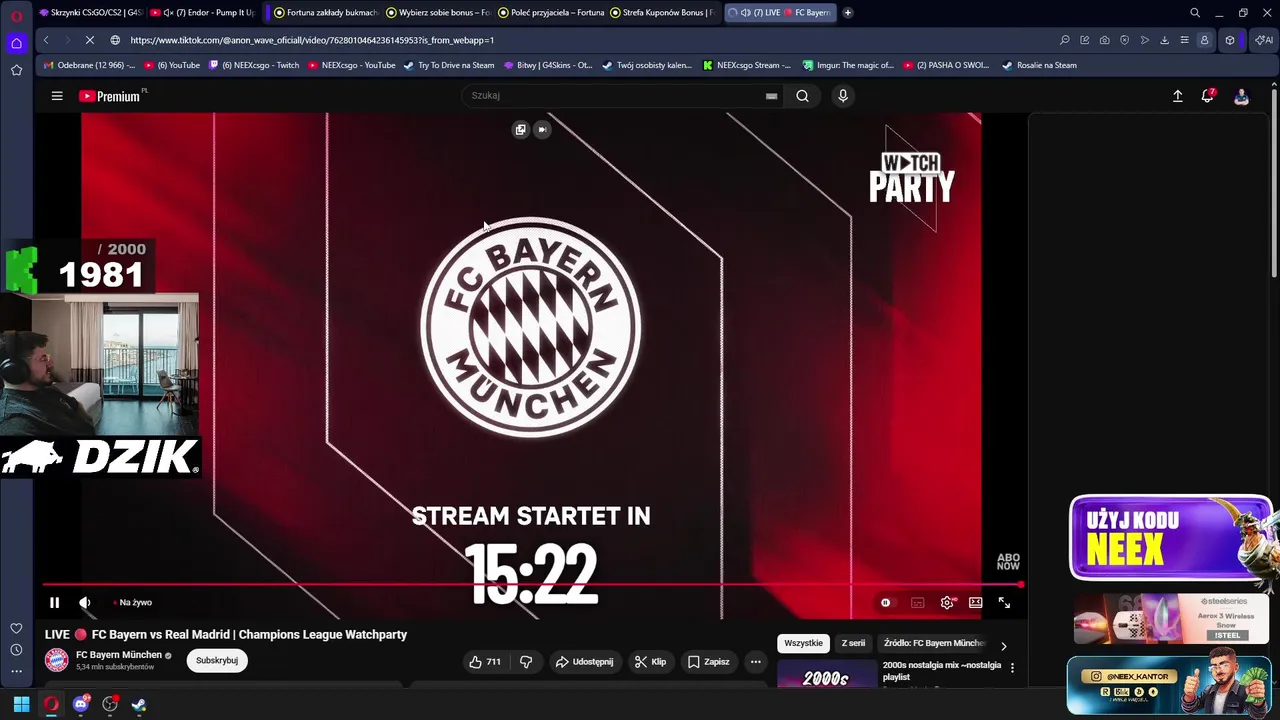The image size is (1280, 720).
Task: Select the Wszystkie filter chip
Action: point(803,644)
